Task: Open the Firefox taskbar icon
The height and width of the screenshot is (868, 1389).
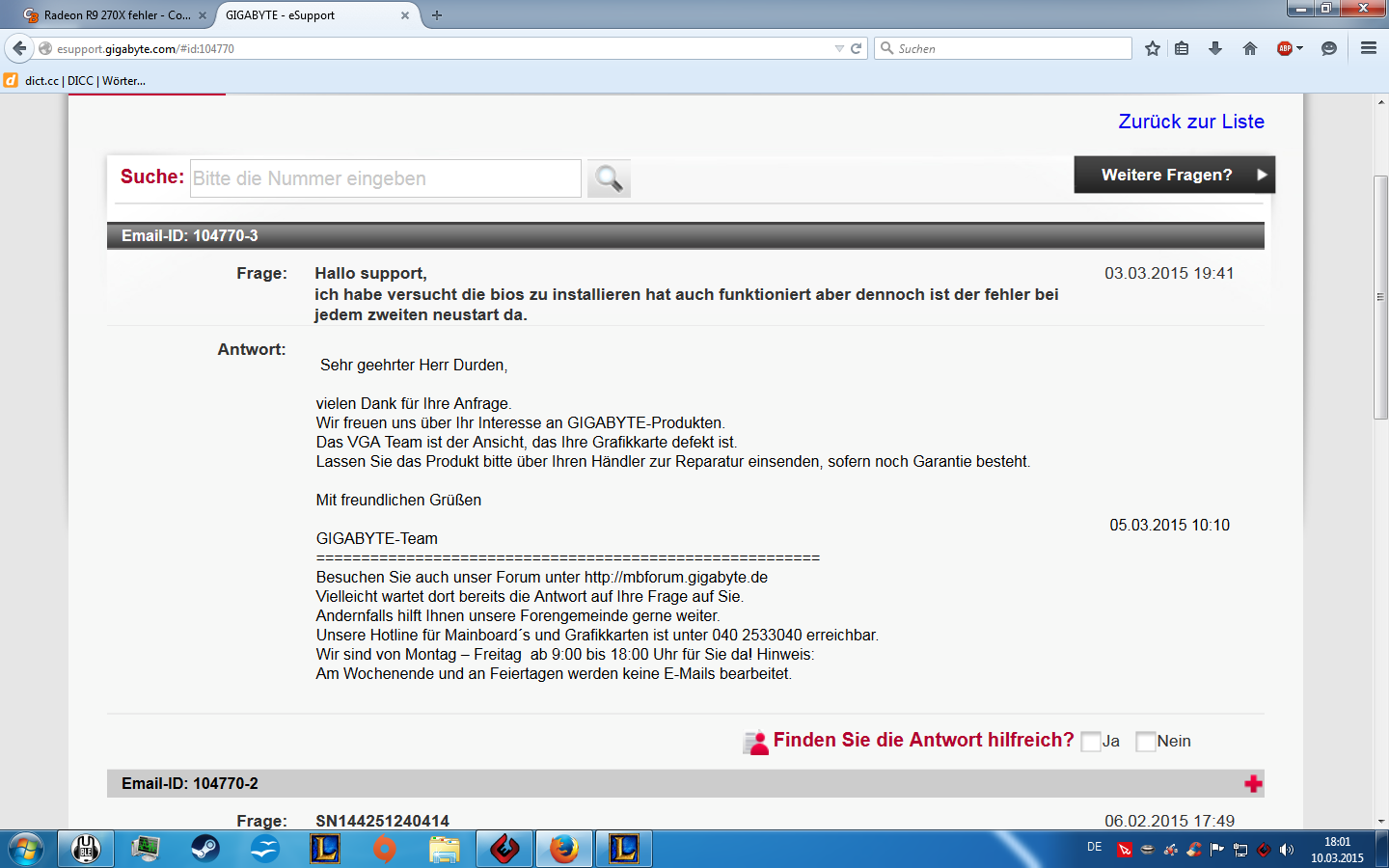Action: (564, 850)
